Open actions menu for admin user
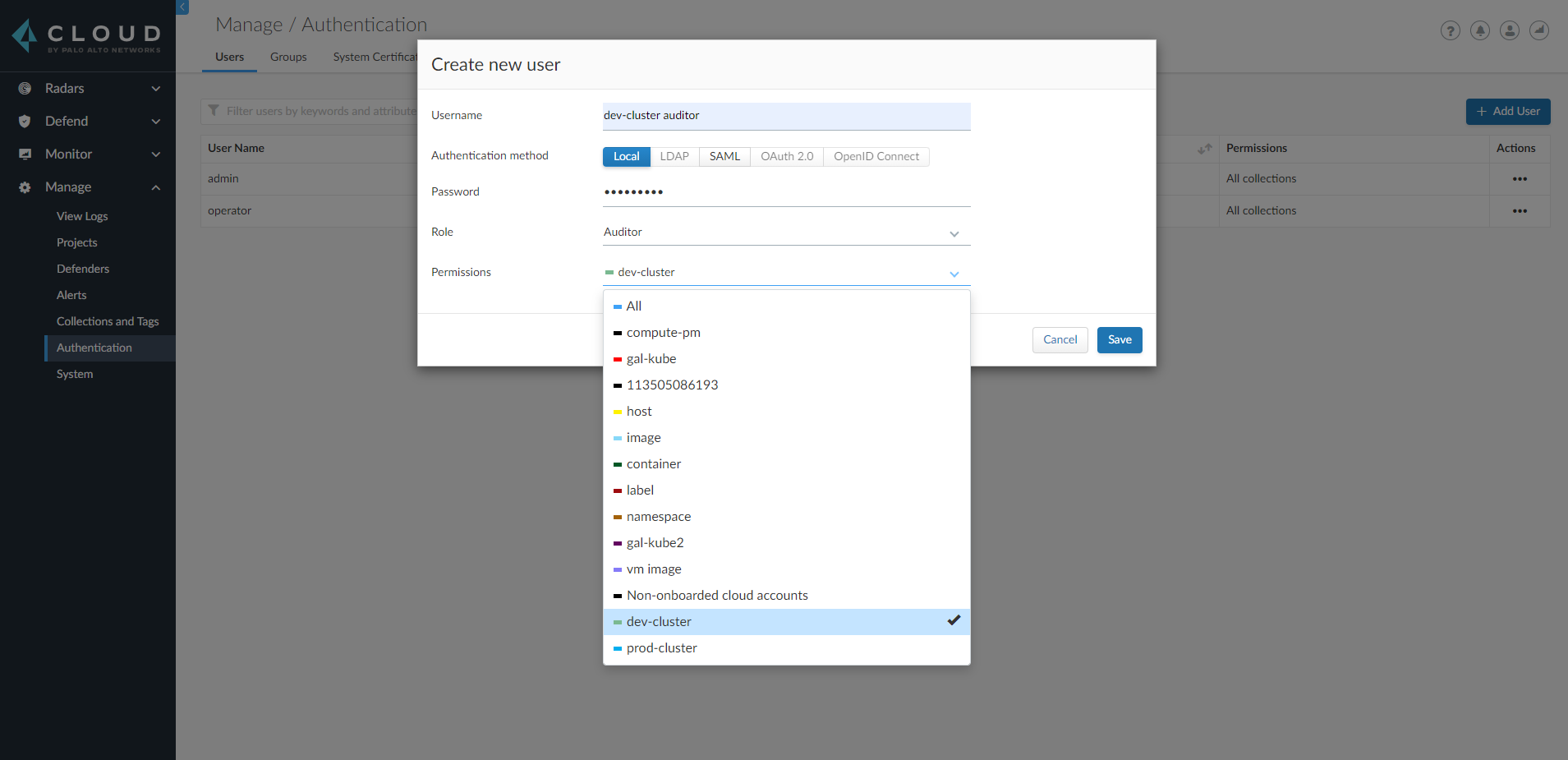1568x760 pixels. coord(1520,179)
